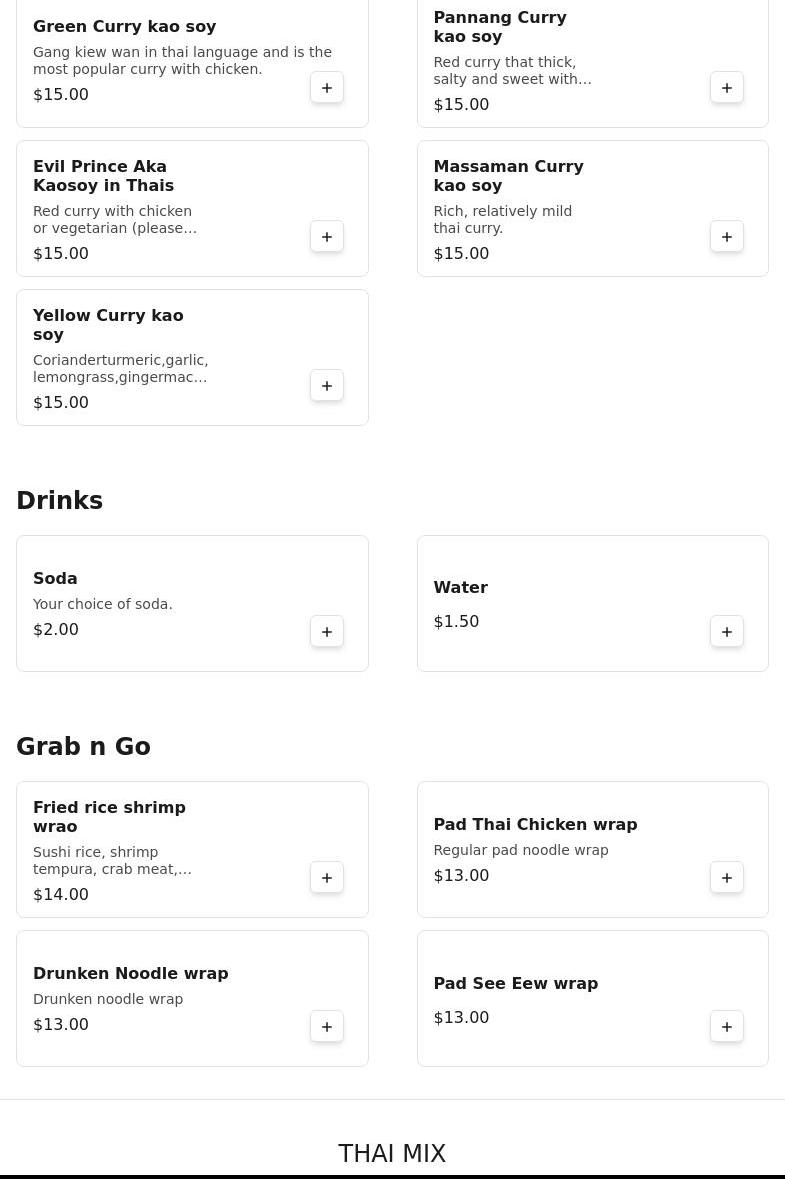
Task: Open the Pad See Eew wrap title
Action: [x=516, y=984]
